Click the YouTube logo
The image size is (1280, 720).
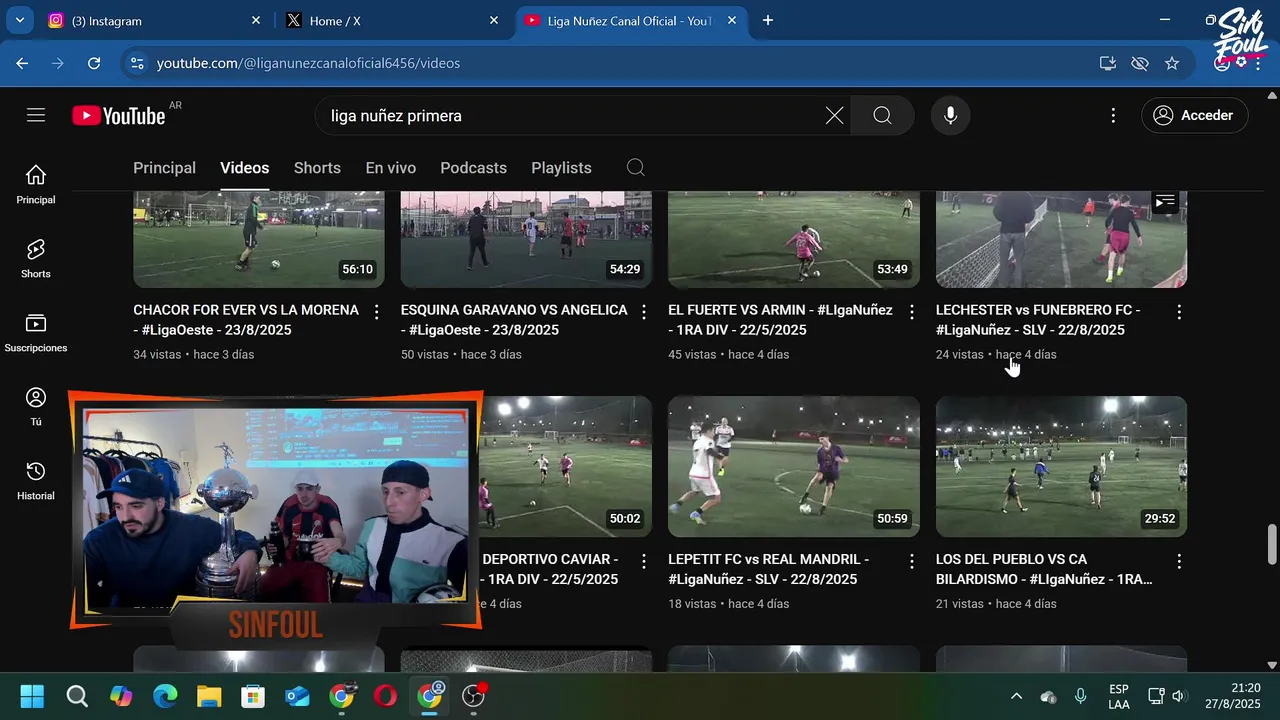(x=119, y=116)
